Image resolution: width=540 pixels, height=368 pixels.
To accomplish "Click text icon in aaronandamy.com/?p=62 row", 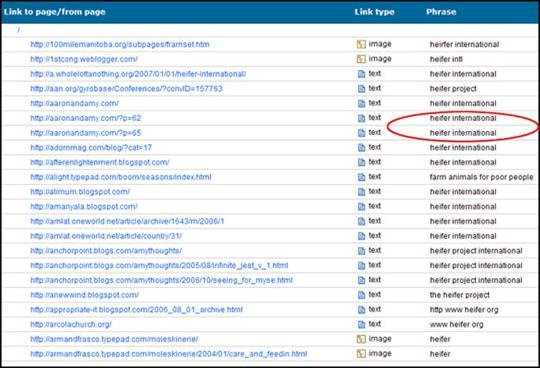I will pyautogui.click(x=361, y=118).
